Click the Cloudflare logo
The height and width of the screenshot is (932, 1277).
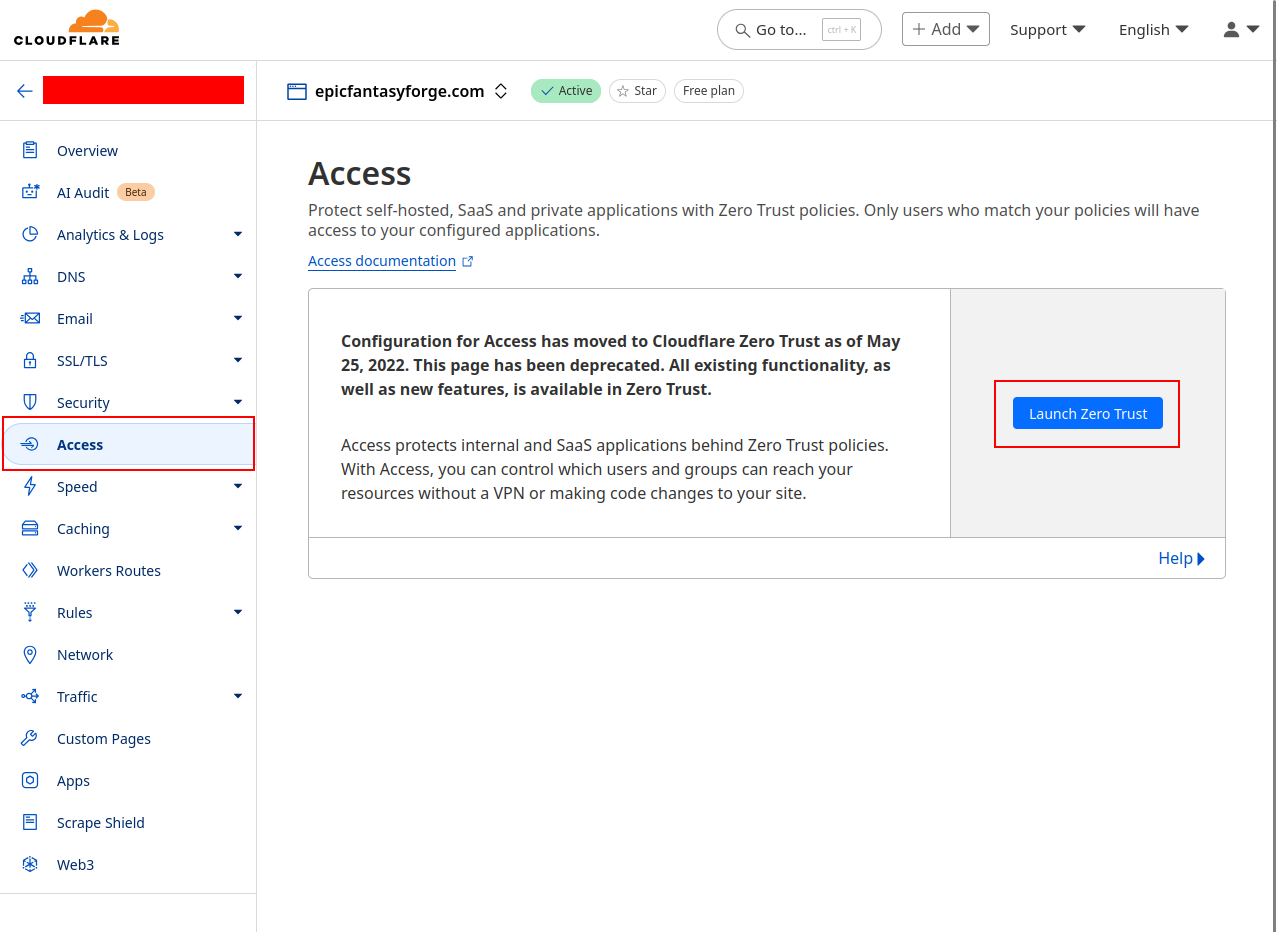tap(67, 28)
